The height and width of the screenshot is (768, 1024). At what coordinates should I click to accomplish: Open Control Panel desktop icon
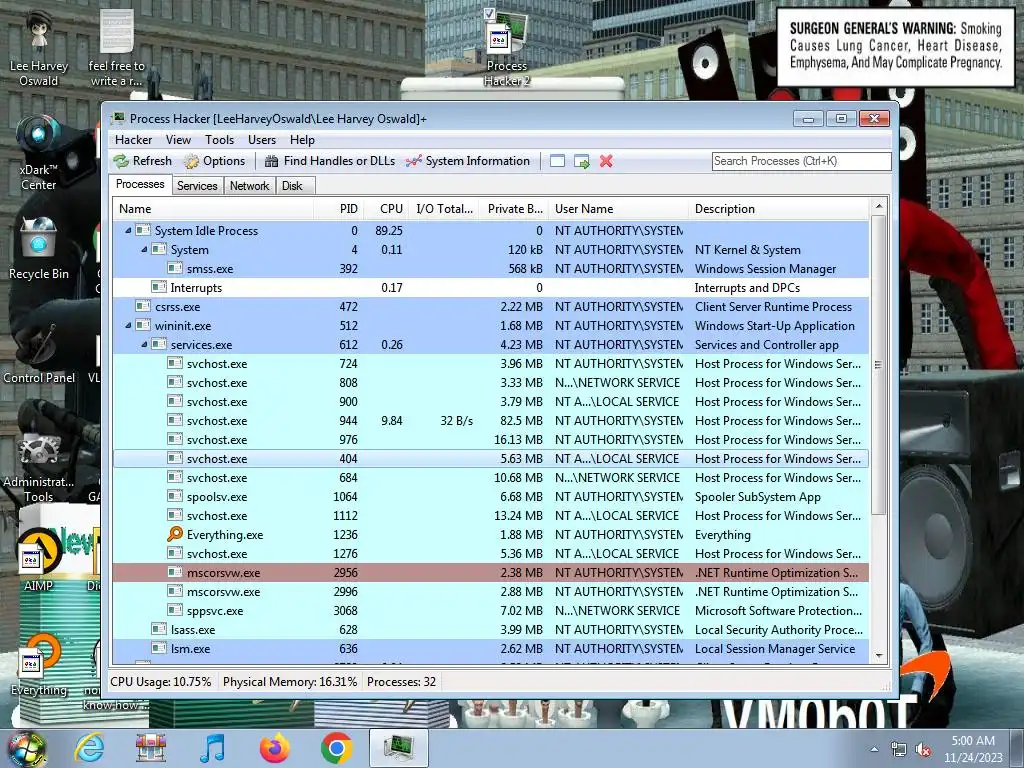[39, 353]
